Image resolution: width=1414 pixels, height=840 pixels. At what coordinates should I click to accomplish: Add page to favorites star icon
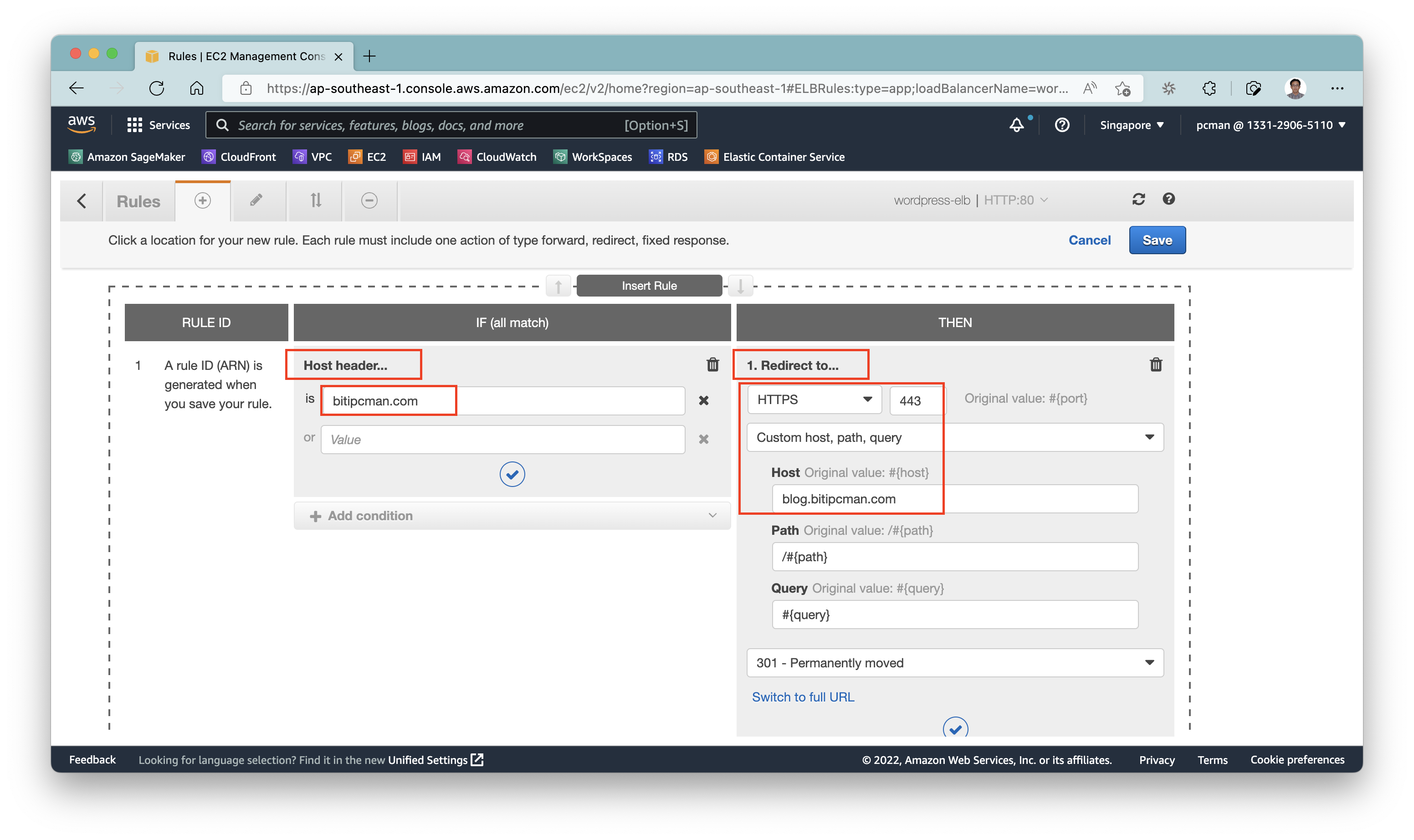point(1122,88)
